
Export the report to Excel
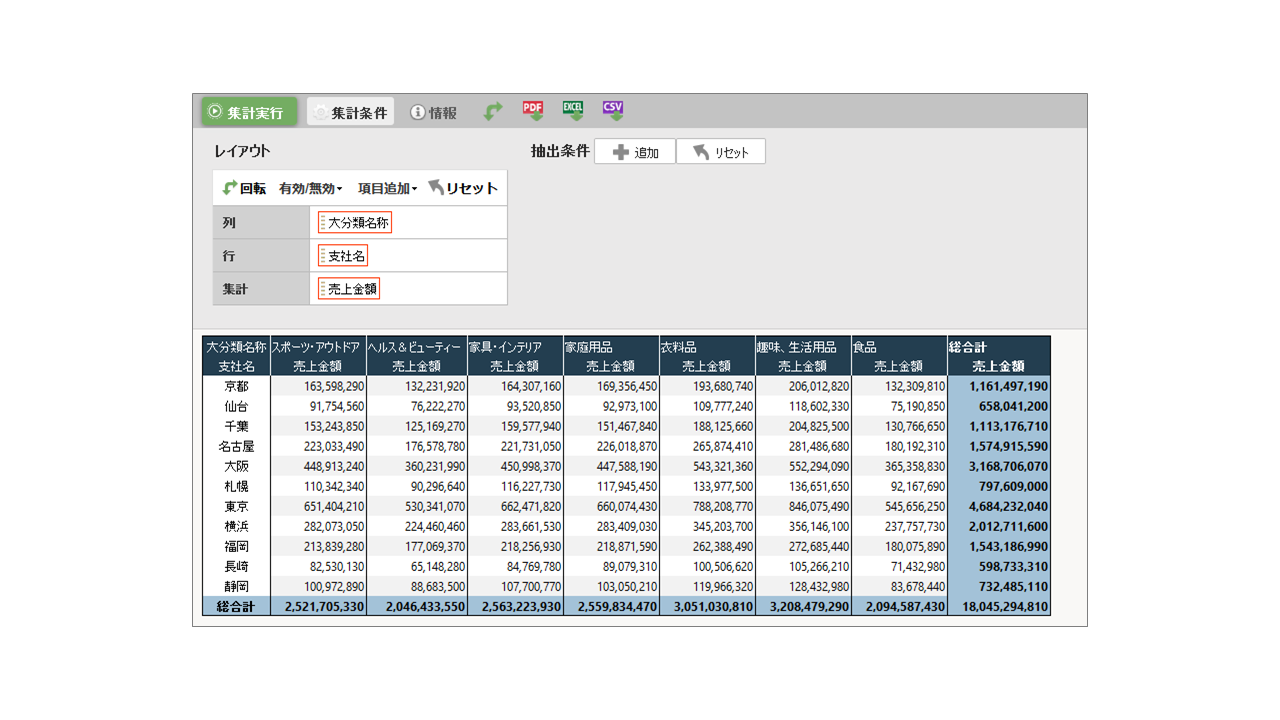[x=573, y=111]
